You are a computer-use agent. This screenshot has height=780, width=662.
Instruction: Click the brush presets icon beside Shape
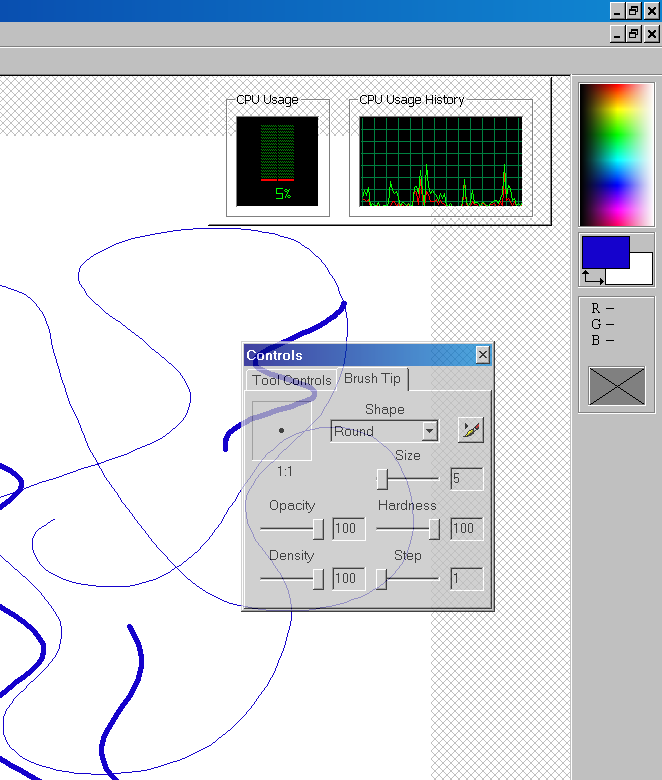[x=471, y=430]
